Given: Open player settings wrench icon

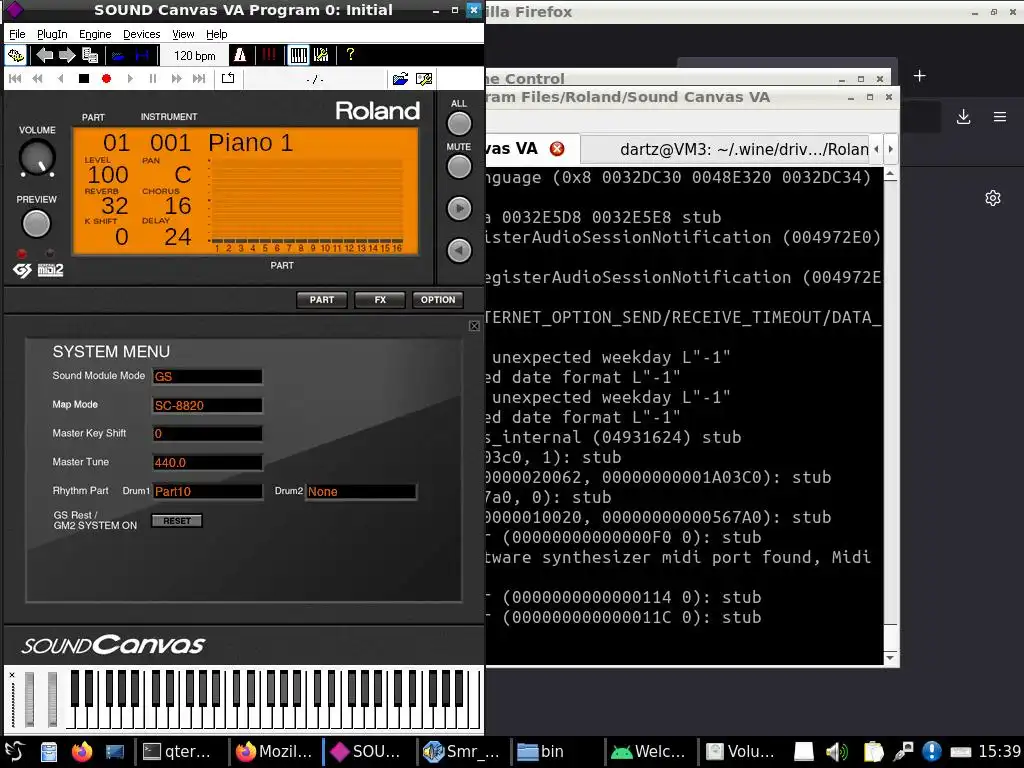Looking at the screenshot, I should [x=424, y=79].
